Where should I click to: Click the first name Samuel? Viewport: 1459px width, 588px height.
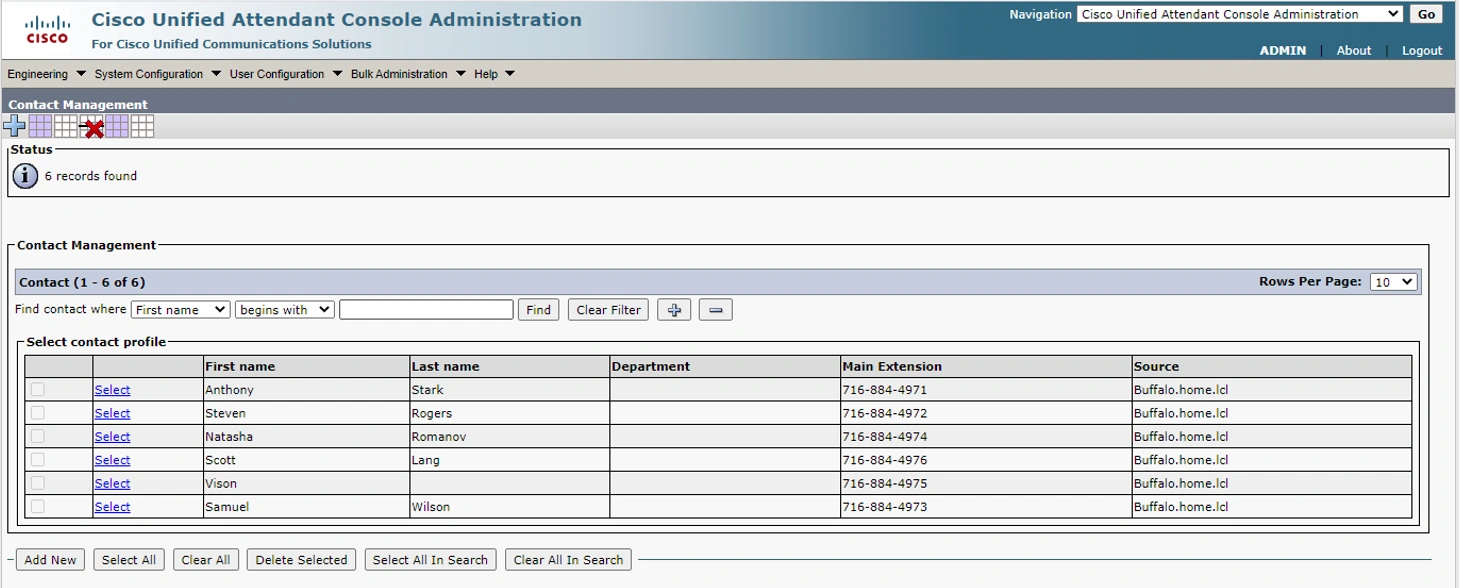[x=227, y=507]
